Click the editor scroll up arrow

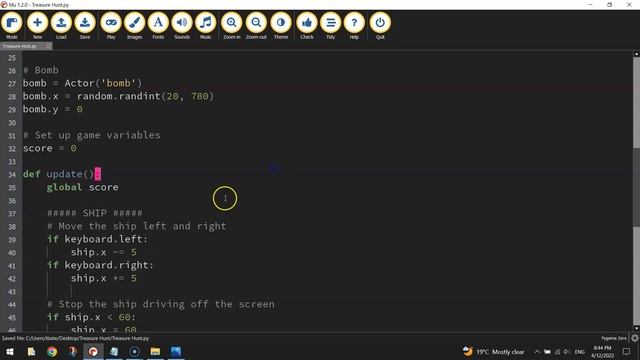pos(636,54)
